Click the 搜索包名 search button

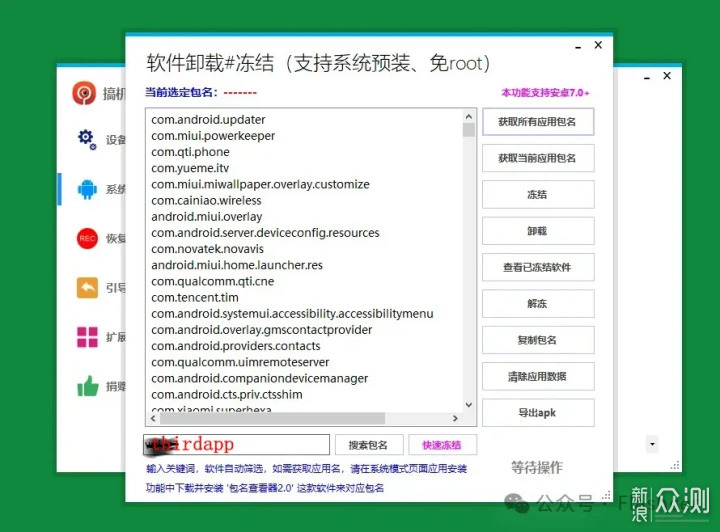pos(369,445)
